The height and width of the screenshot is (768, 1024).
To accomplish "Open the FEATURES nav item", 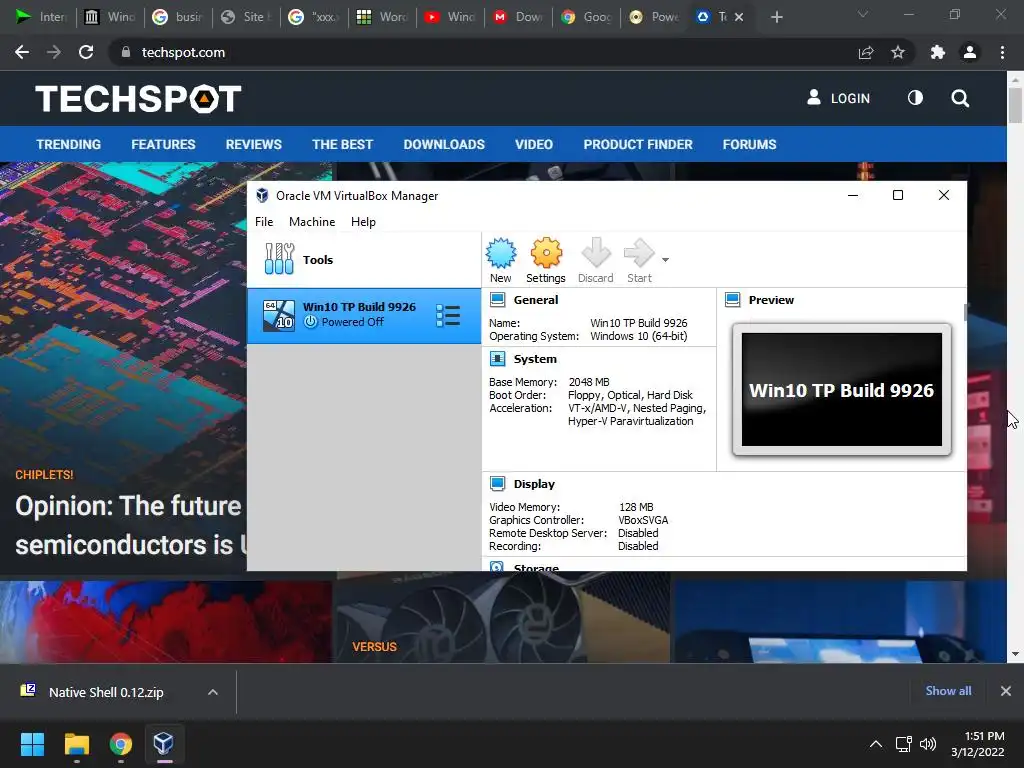I will [x=163, y=144].
